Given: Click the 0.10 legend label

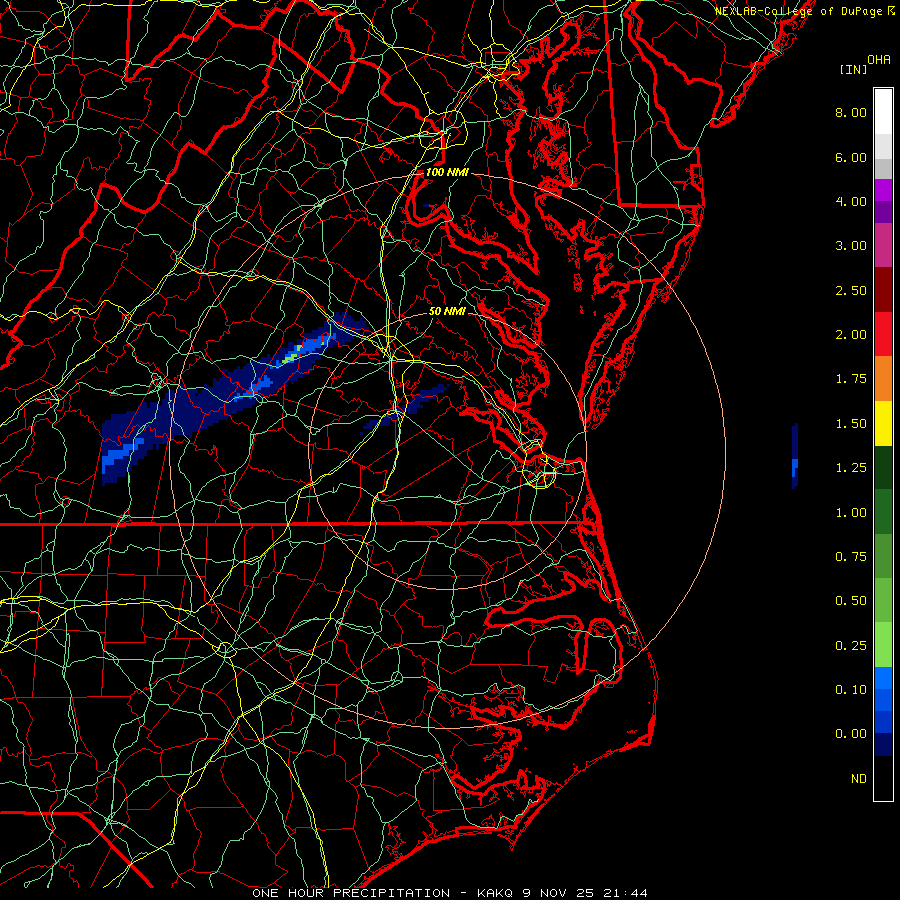Looking at the screenshot, I should pos(851,690).
